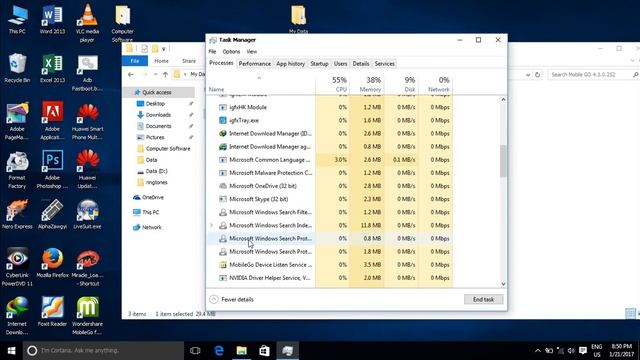Select Downloads in File Explorer sidebar

click(158, 115)
